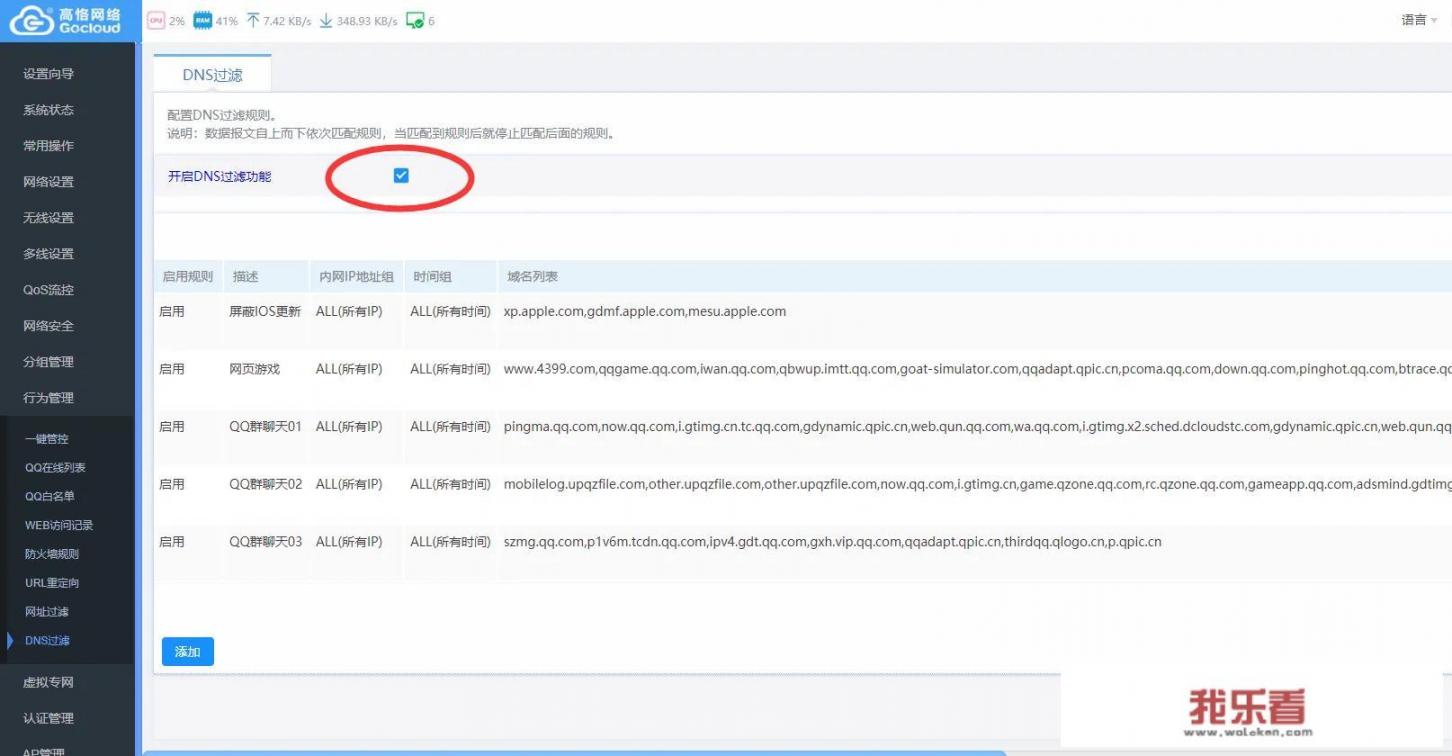Viewport: 1452px width, 756px height.
Task: Click the RAM usage icon
Action: pyautogui.click(x=202, y=20)
